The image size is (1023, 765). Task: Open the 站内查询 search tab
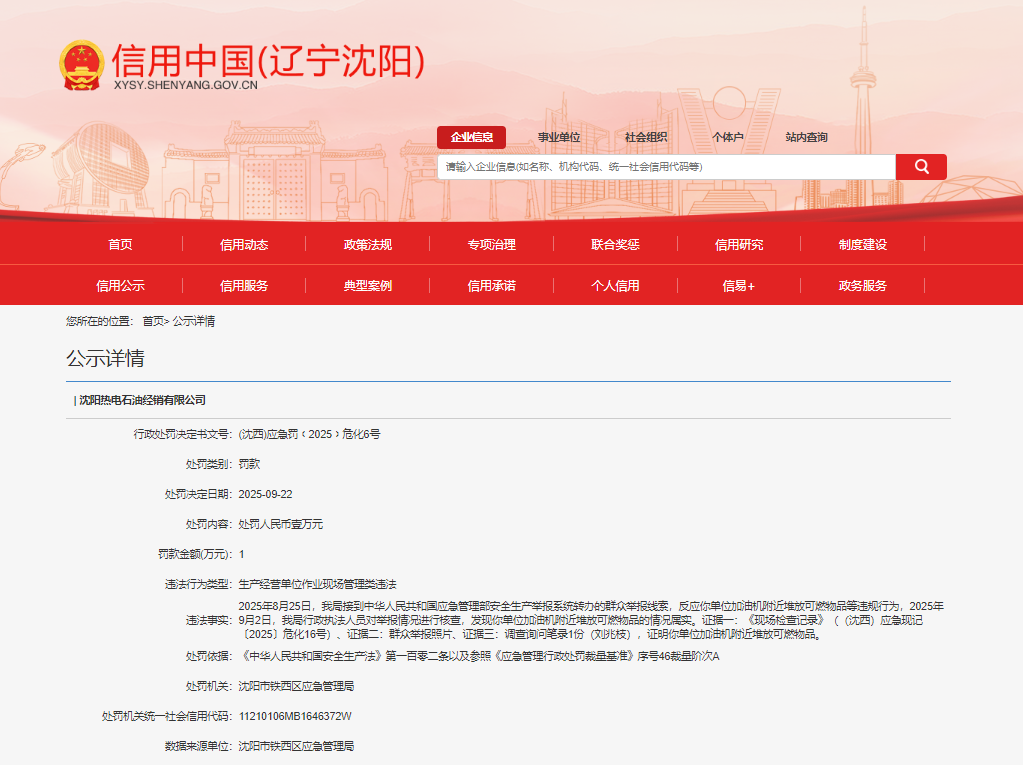[x=806, y=138]
